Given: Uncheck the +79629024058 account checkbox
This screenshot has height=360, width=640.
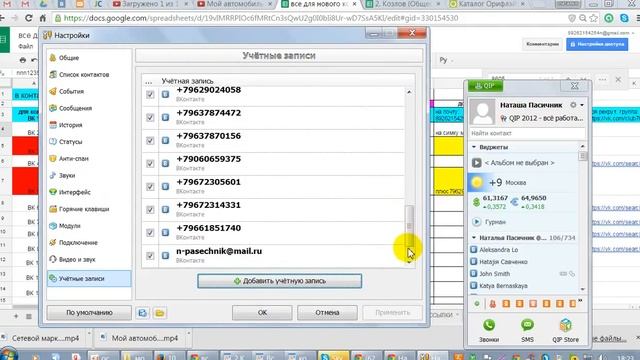Looking at the screenshot, I should [150, 95].
